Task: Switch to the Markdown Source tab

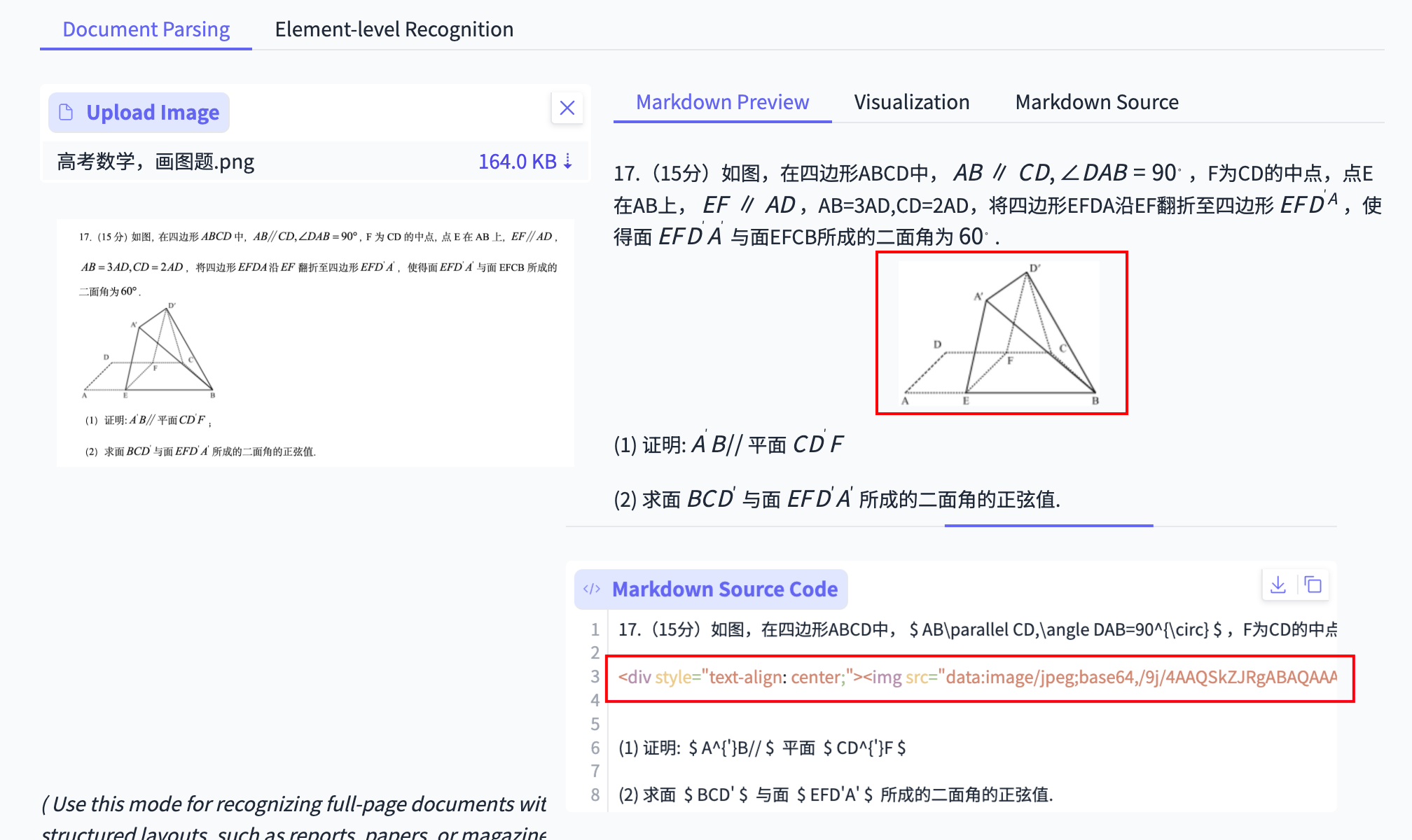Action: point(1096,102)
